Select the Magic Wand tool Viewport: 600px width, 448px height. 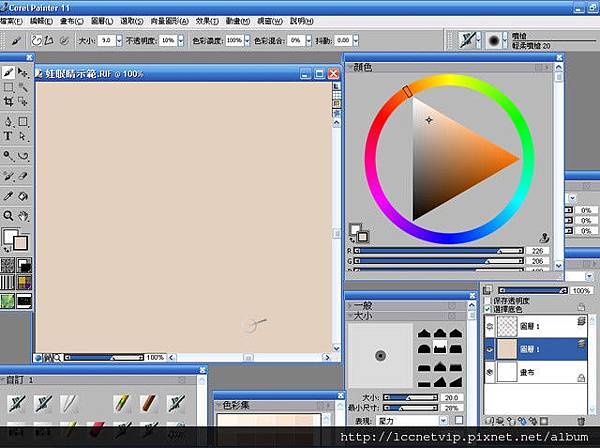pyautogui.click(x=23, y=87)
